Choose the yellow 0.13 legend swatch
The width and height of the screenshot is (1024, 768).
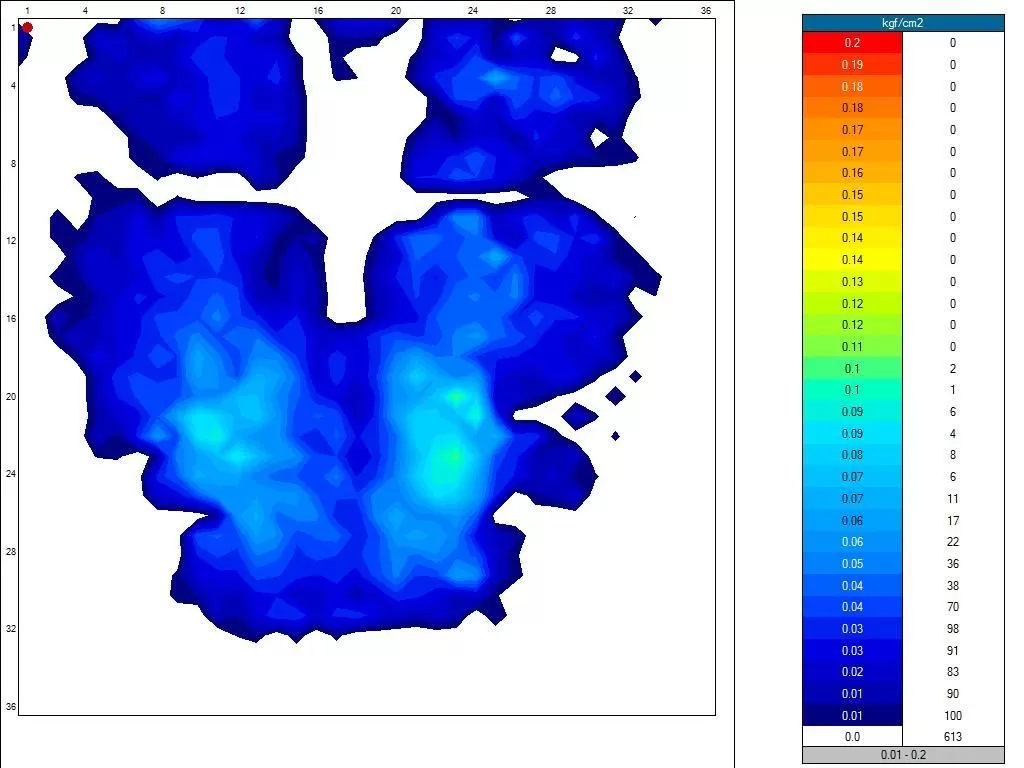852,282
